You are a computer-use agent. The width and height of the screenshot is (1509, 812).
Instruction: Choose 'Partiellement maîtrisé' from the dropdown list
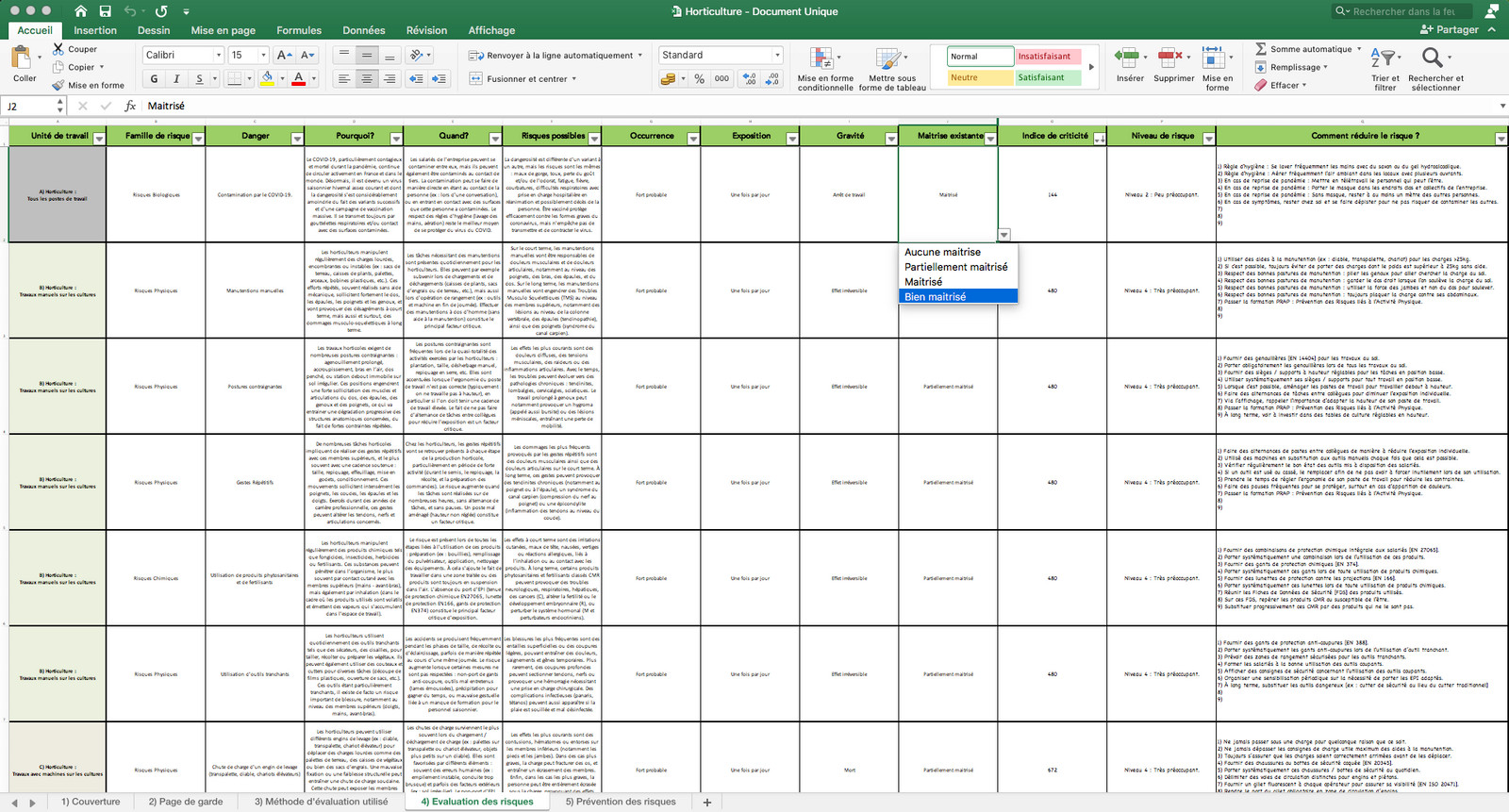[956, 267]
